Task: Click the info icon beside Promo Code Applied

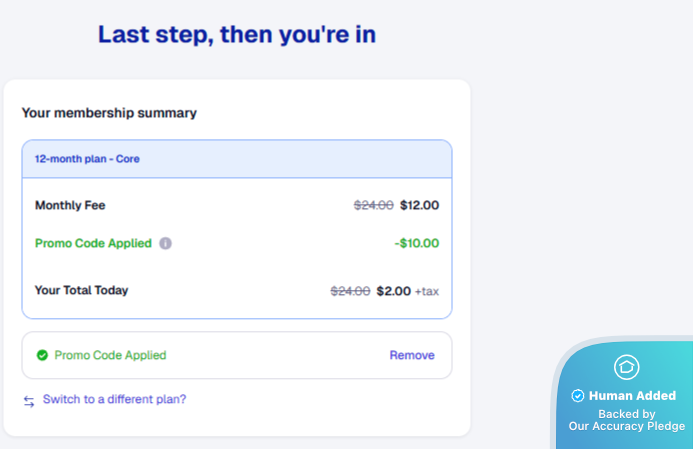Action: click(166, 243)
